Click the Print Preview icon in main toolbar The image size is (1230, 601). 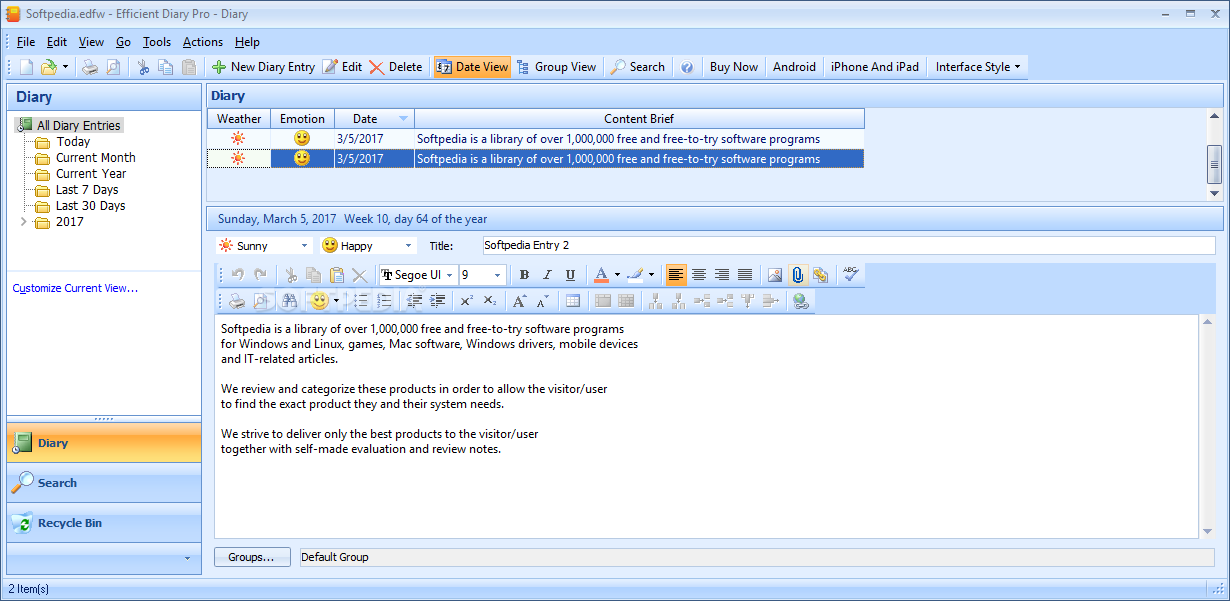pyautogui.click(x=113, y=67)
